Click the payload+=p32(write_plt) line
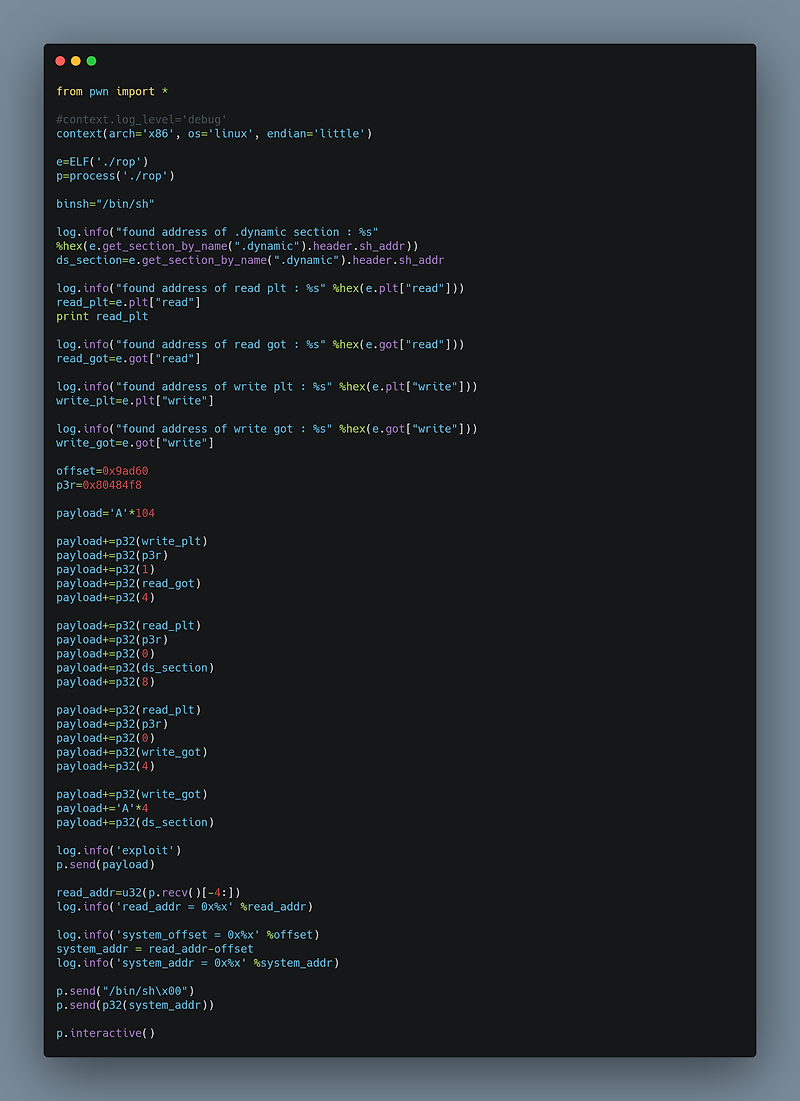Image resolution: width=800 pixels, height=1101 pixels. point(132,541)
